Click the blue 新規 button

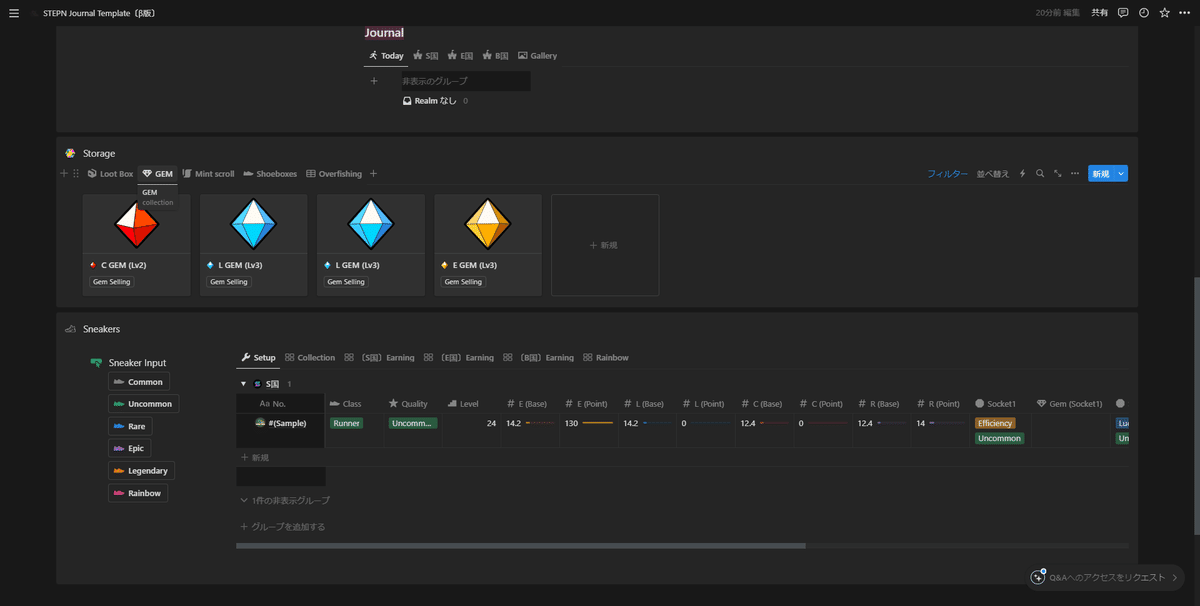(1101, 174)
